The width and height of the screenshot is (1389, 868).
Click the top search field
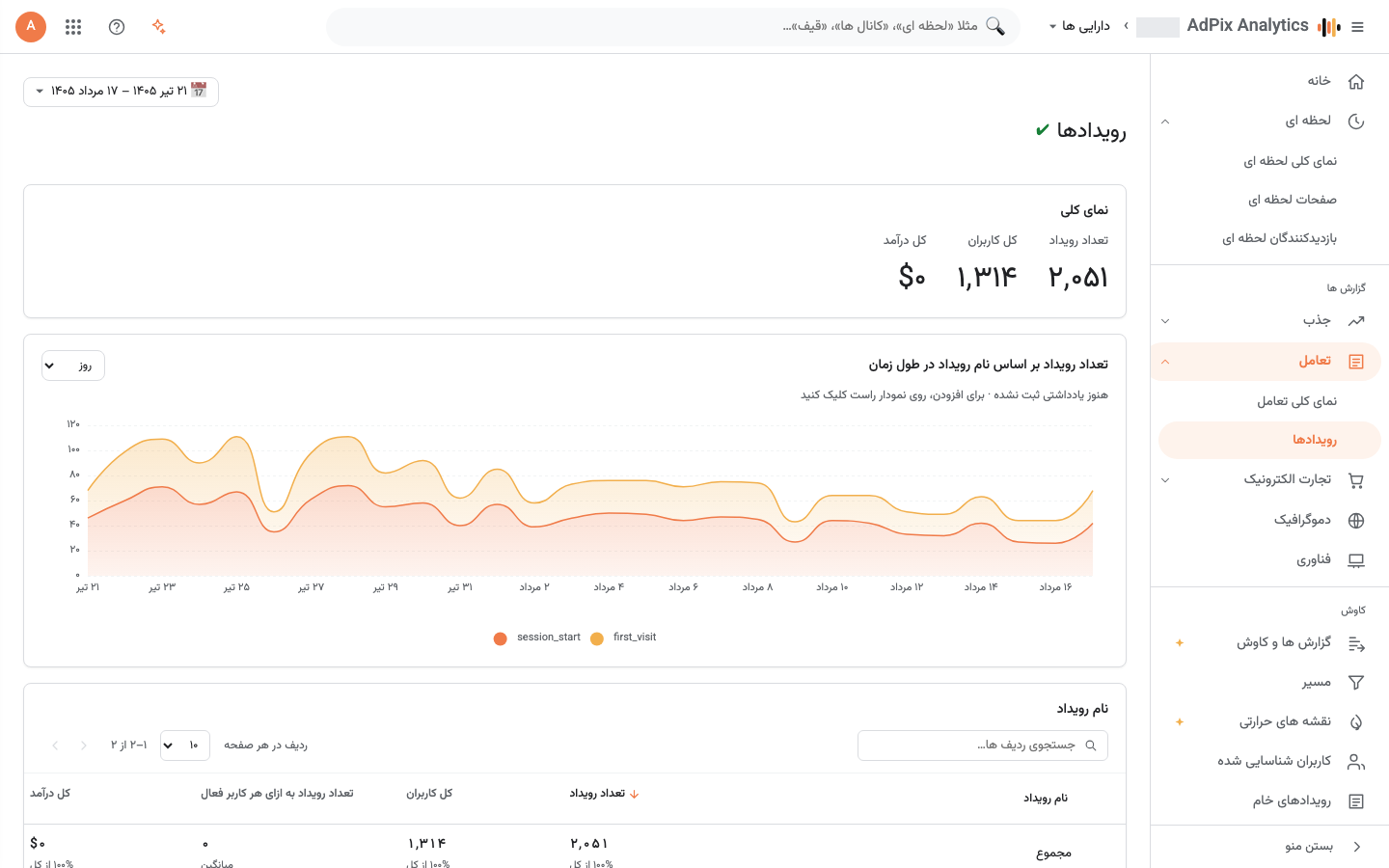click(x=673, y=27)
